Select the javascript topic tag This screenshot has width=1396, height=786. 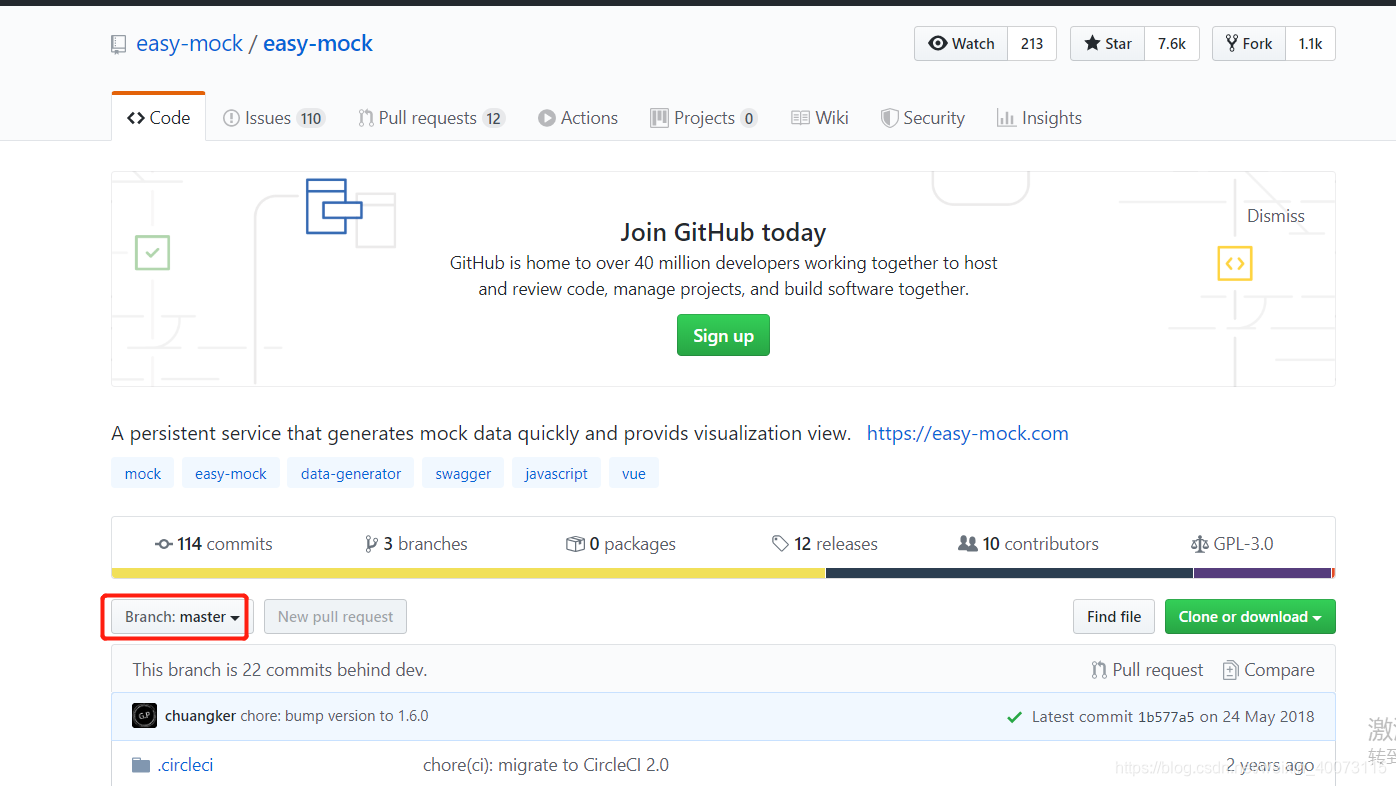pyautogui.click(x=556, y=473)
